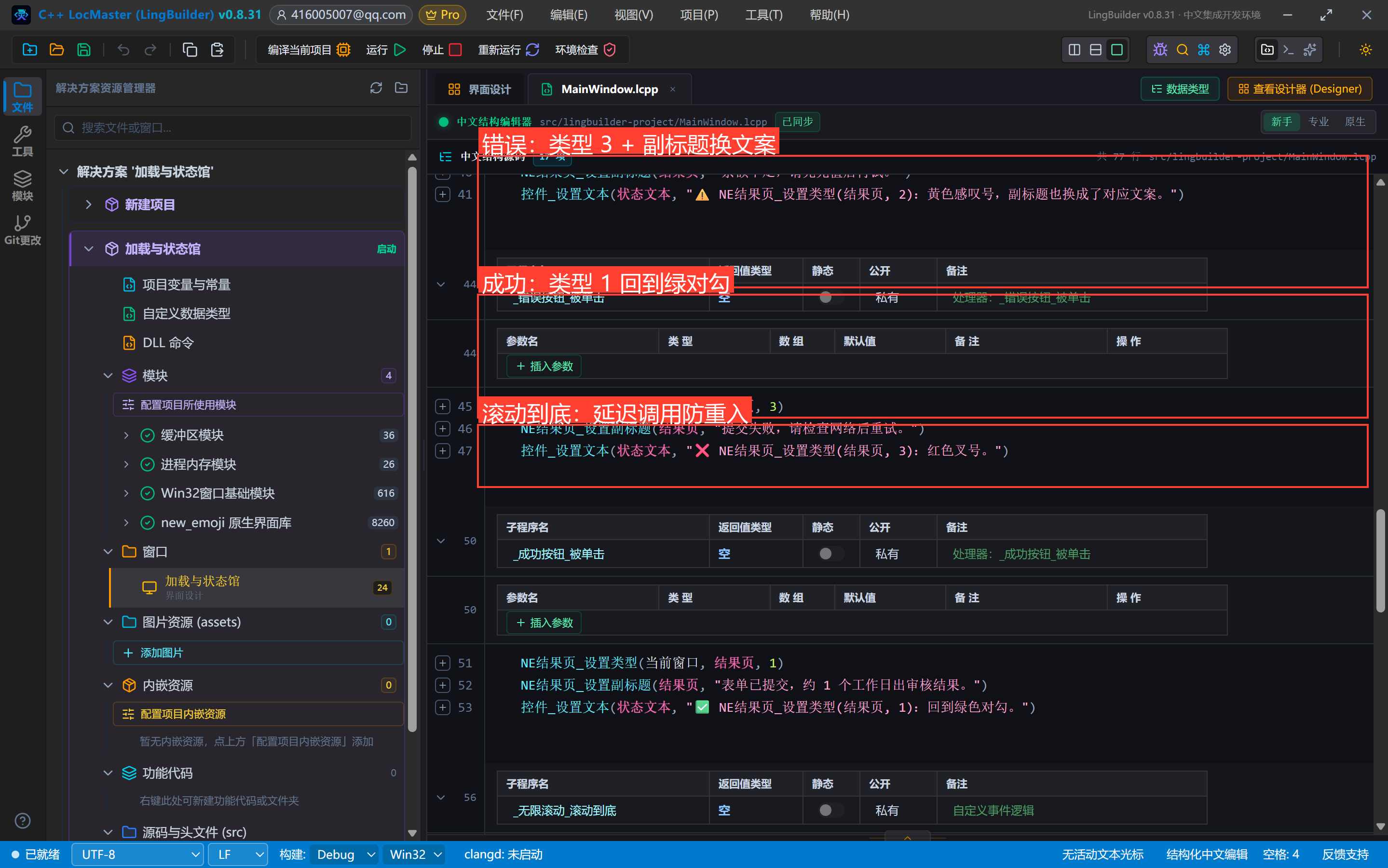Open the Win32 platform dropdown

414,854
